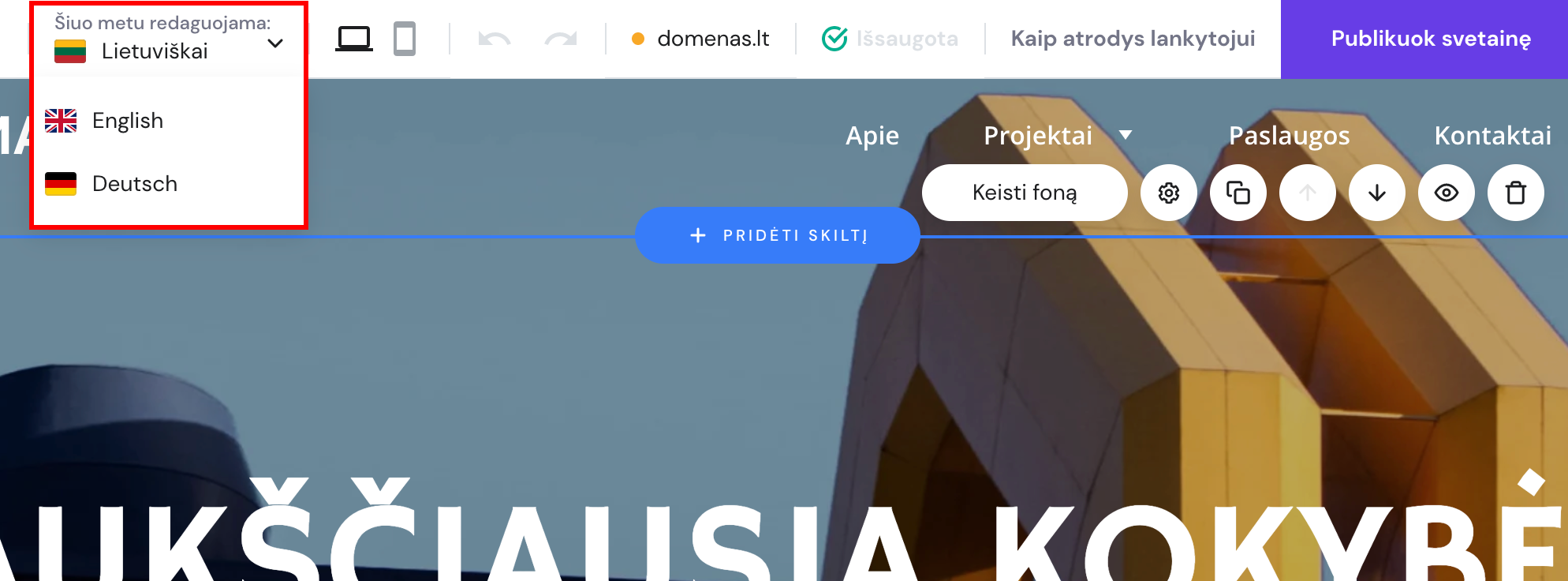Toggle section visibility eye icon

pos(1447,193)
